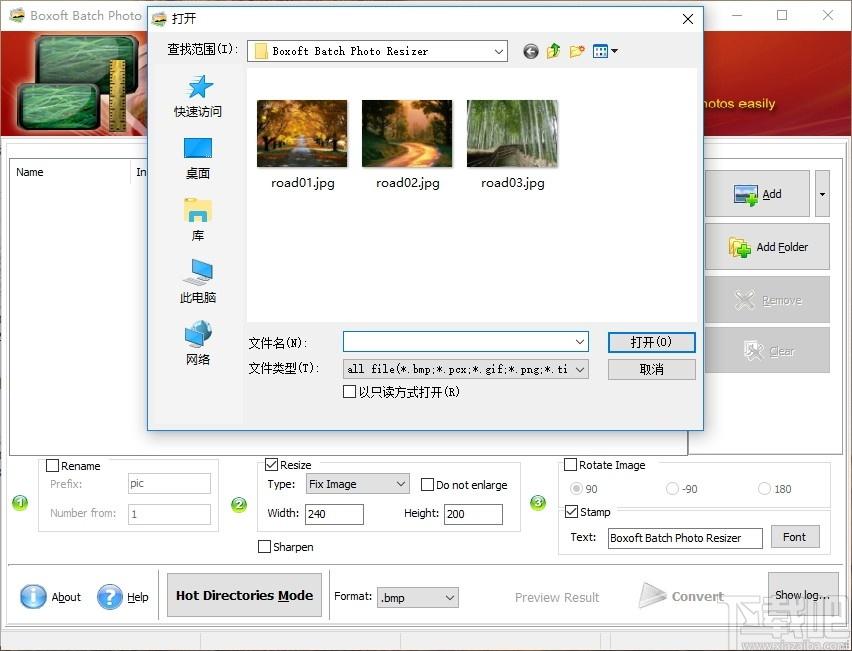Image resolution: width=852 pixels, height=651 pixels.
Task: Create a new folder with the toolbar icon
Action: [x=577, y=51]
